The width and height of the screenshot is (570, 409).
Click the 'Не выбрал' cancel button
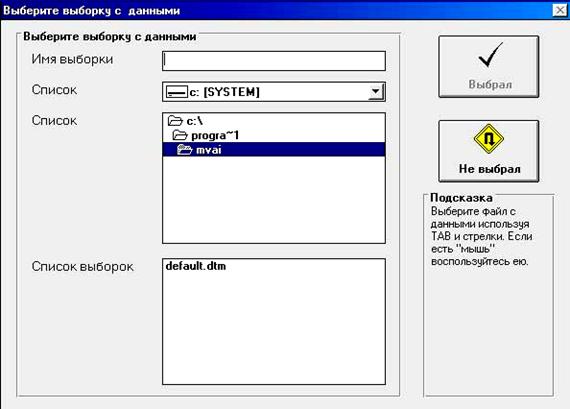489,151
